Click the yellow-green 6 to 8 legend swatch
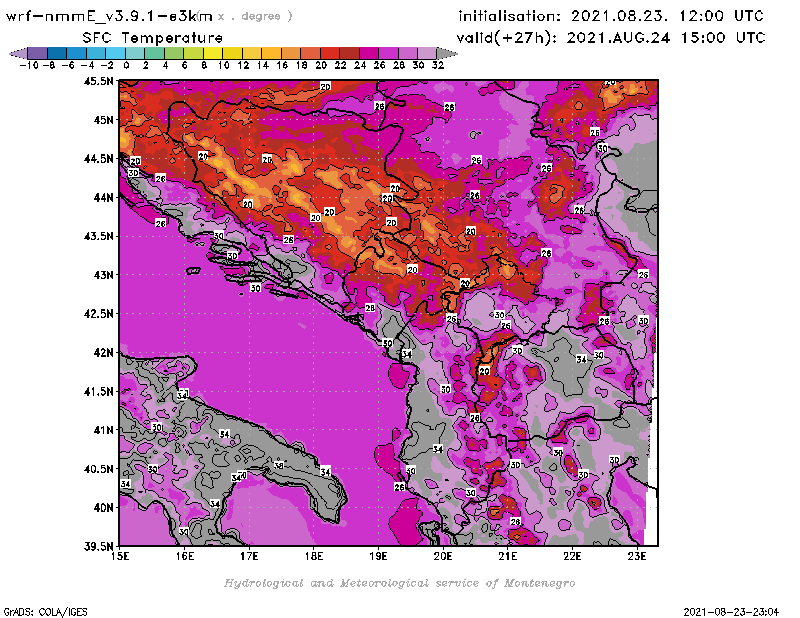This screenshot has height=618, width=800. pyautogui.click(x=193, y=53)
